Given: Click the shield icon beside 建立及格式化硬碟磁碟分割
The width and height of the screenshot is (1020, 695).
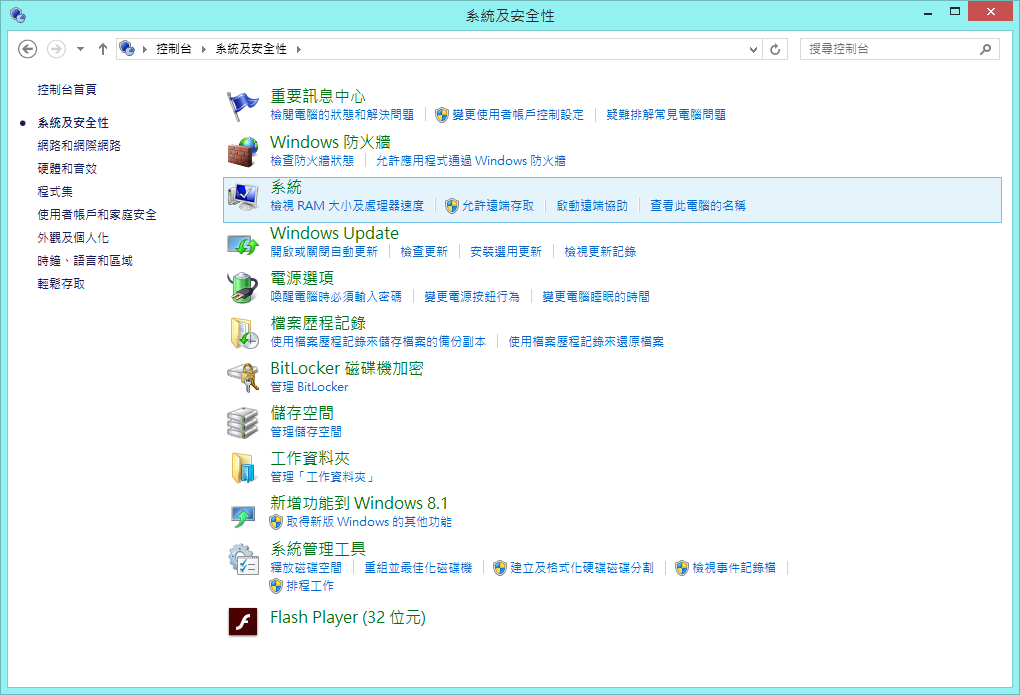Looking at the screenshot, I should [500, 568].
